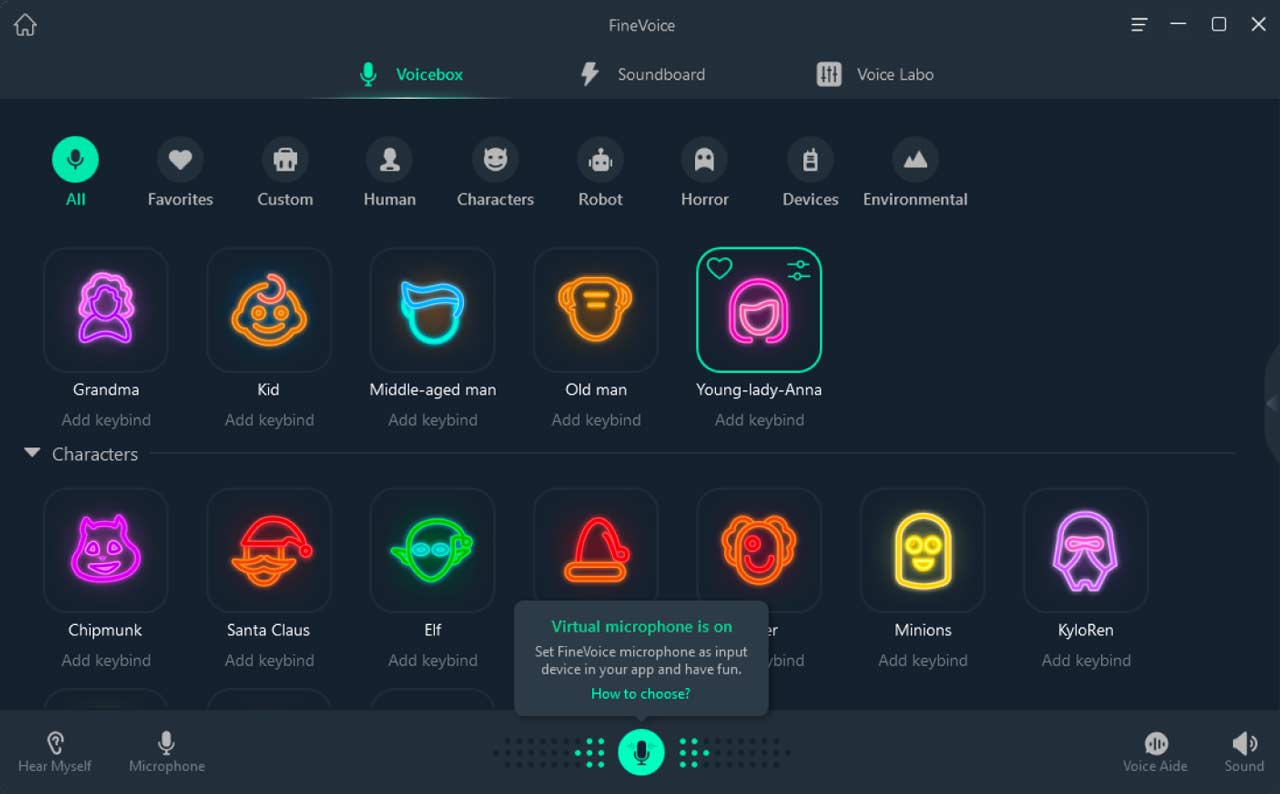
Task: Add keybind for Chipmunk
Action: [x=106, y=660]
